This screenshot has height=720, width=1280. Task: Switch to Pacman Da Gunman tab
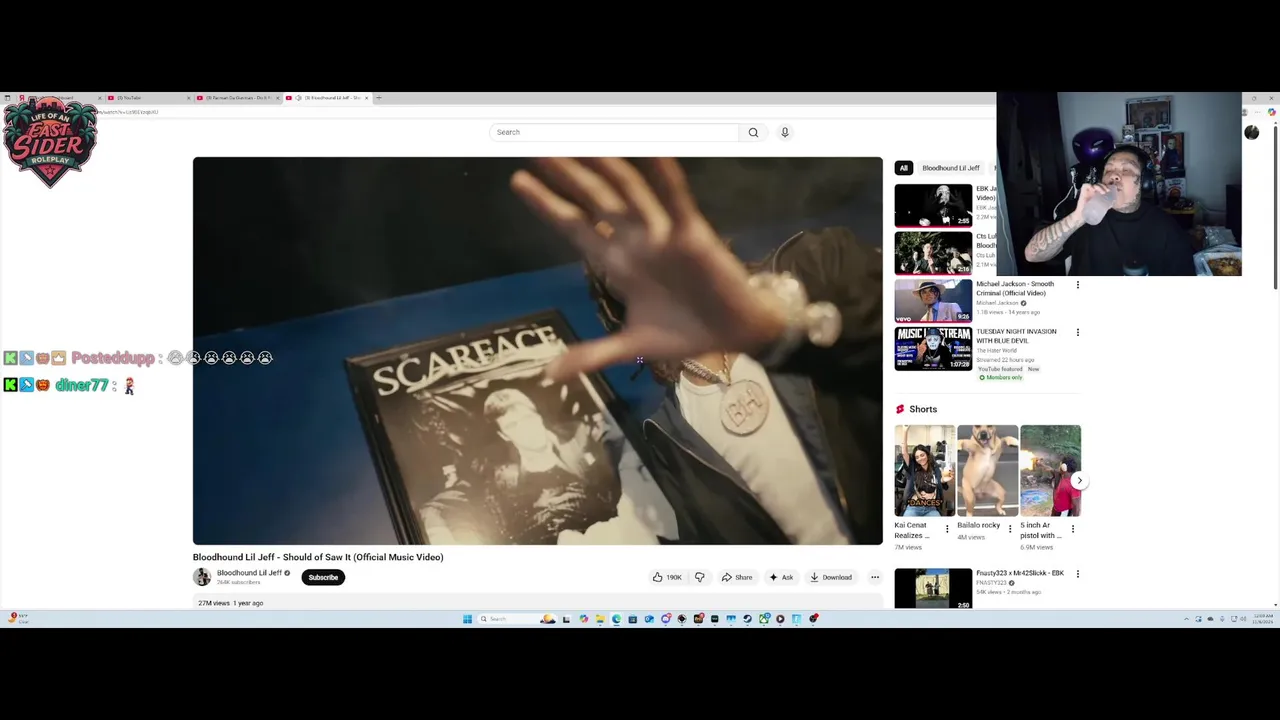point(237,98)
